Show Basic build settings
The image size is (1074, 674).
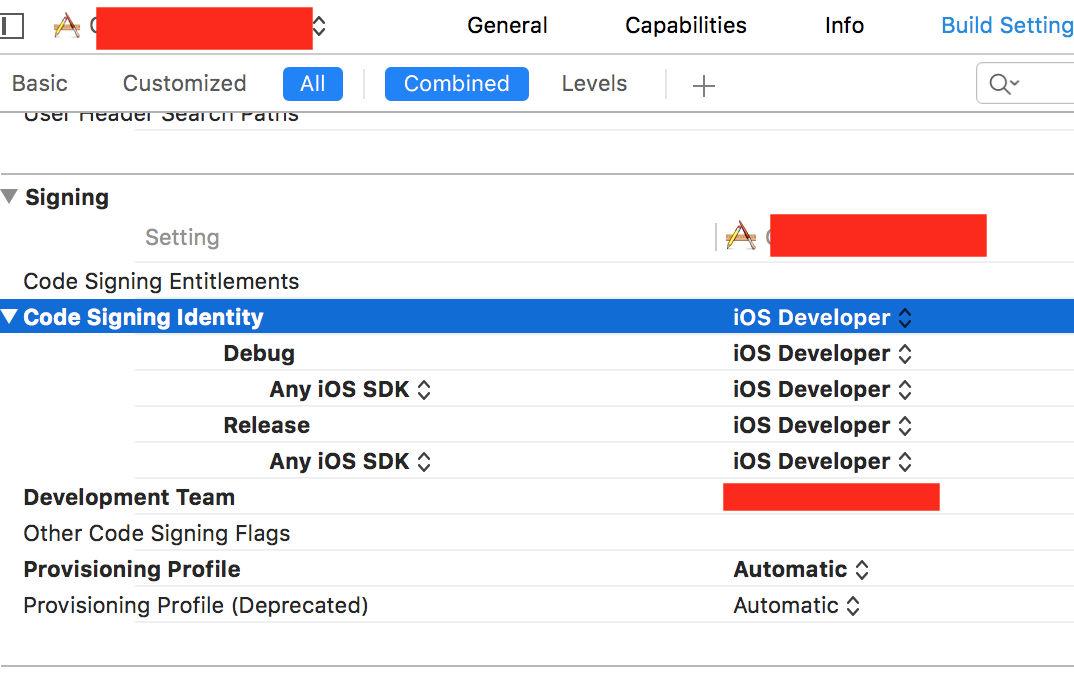click(x=40, y=84)
